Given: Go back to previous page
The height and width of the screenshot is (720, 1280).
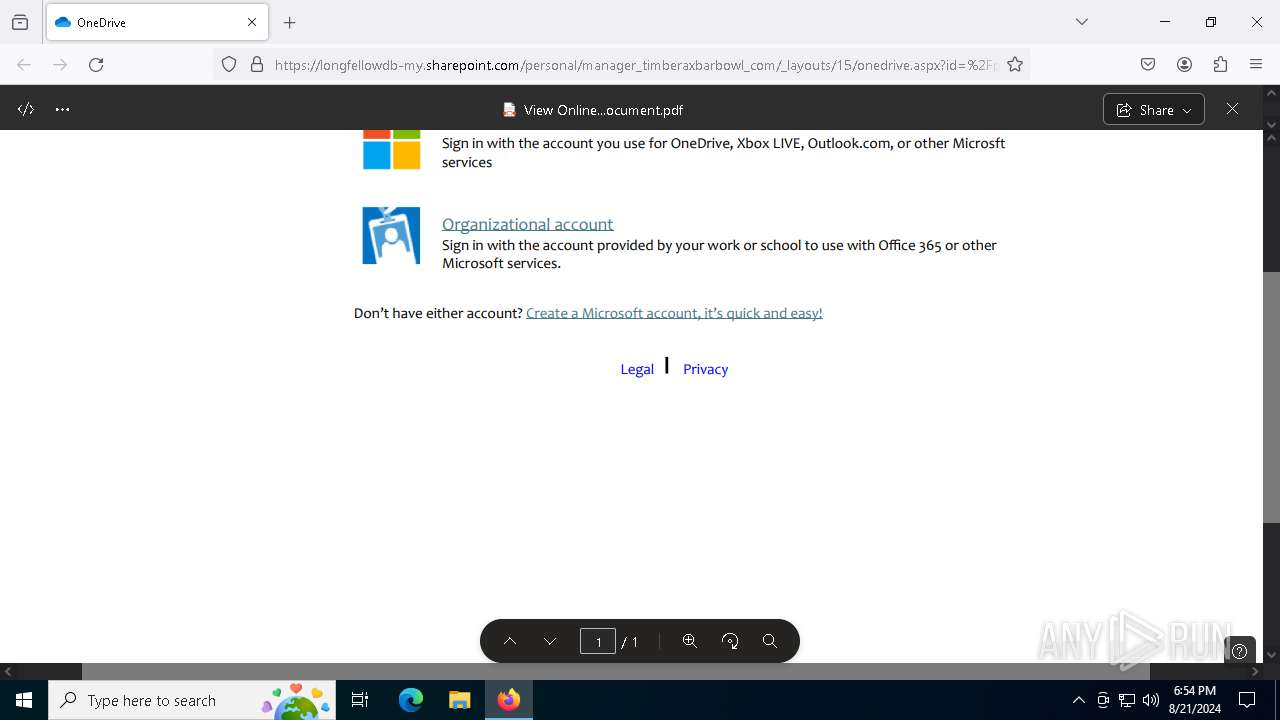Looking at the screenshot, I should tap(24, 64).
